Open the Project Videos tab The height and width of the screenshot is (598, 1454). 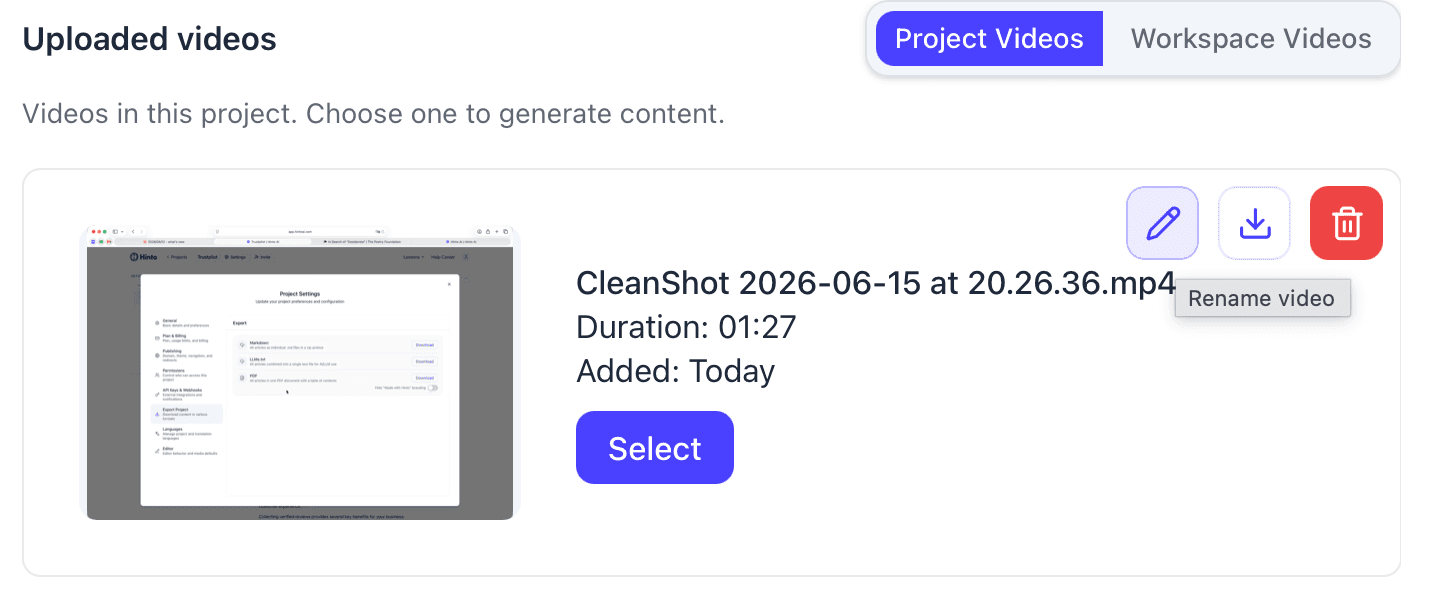[x=989, y=39]
